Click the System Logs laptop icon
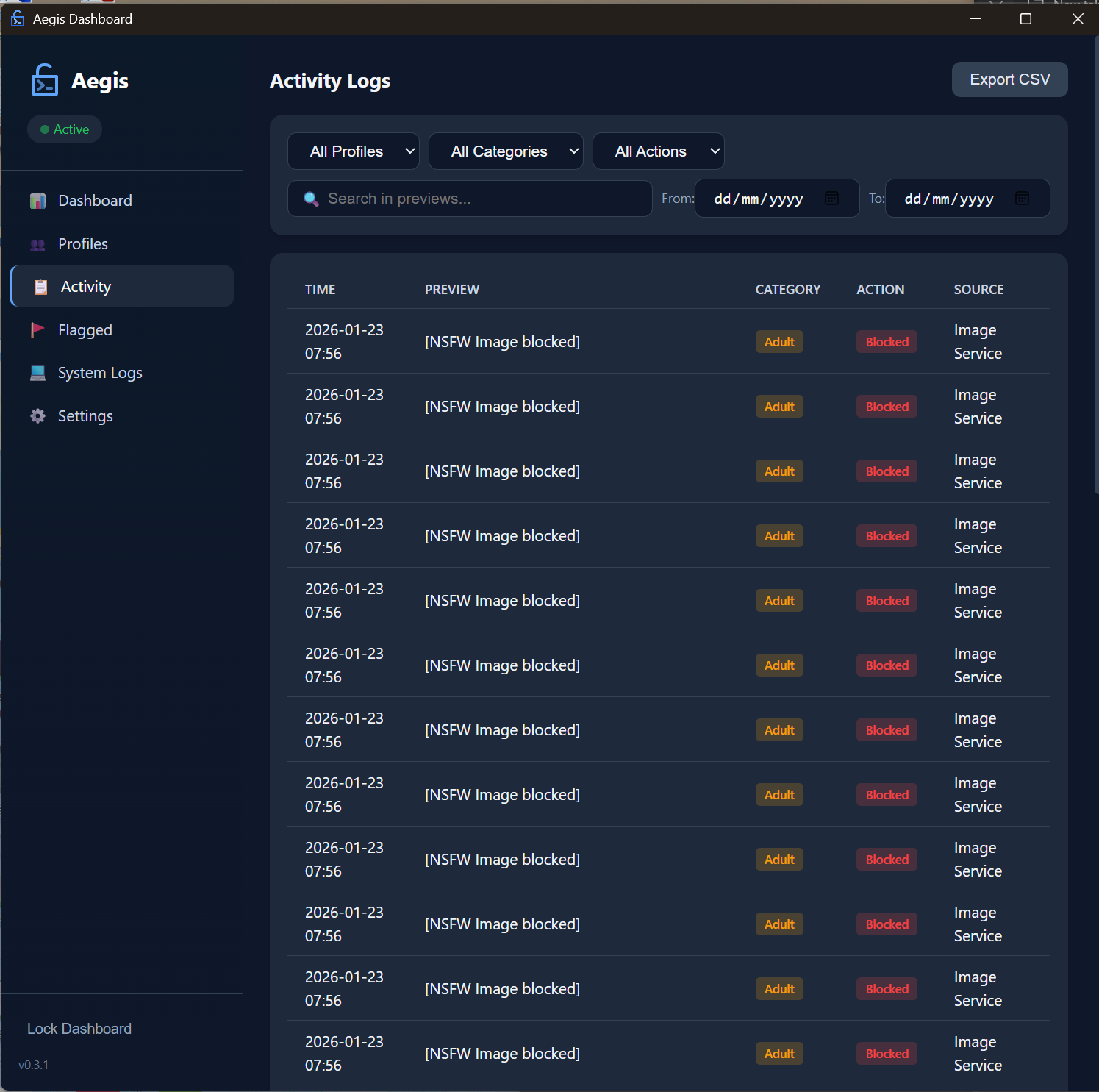The image size is (1099, 1092). click(37, 374)
